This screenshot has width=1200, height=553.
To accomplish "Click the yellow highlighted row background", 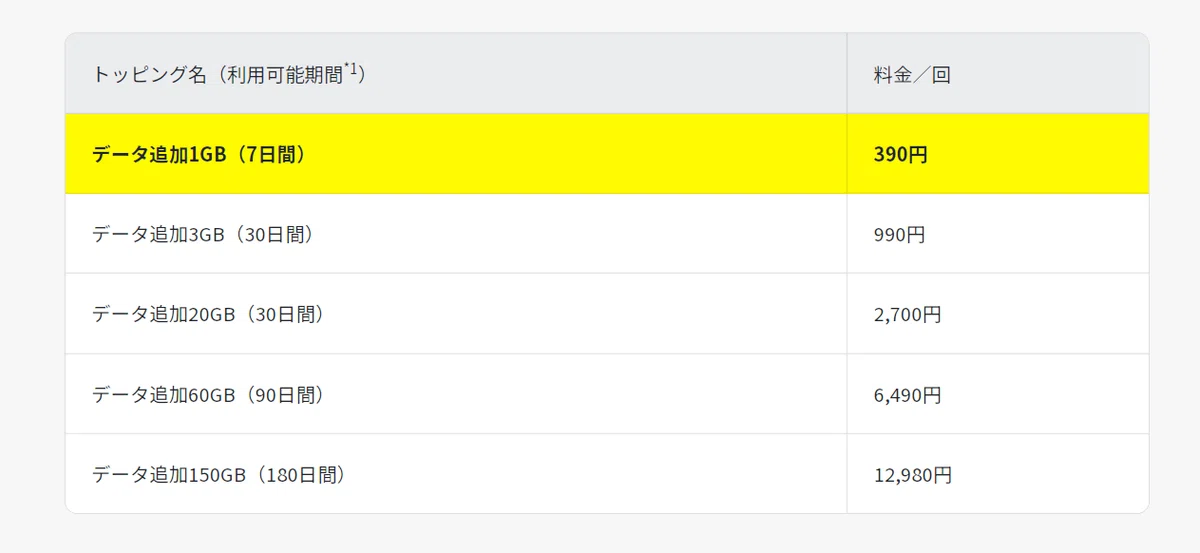I will click(607, 154).
